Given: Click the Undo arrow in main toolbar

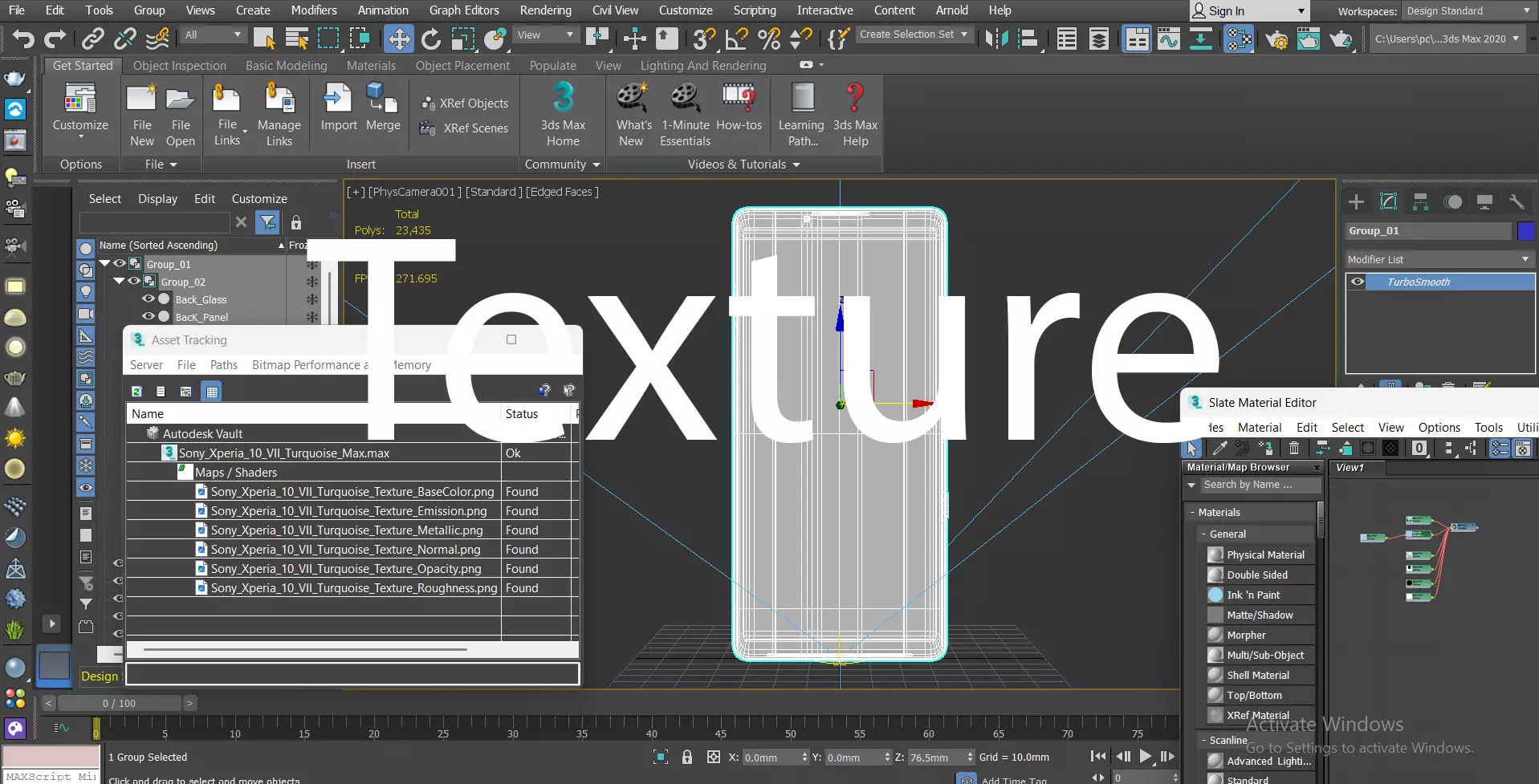Looking at the screenshot, I should (23, 39).
